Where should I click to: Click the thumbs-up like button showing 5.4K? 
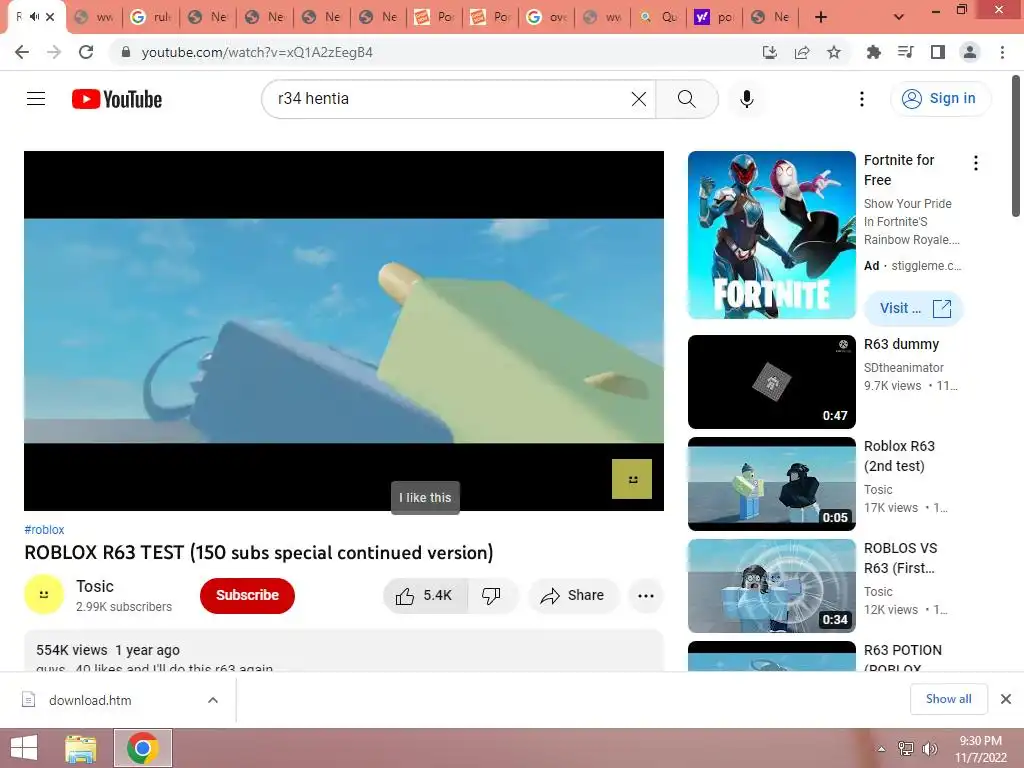point(425,595)
